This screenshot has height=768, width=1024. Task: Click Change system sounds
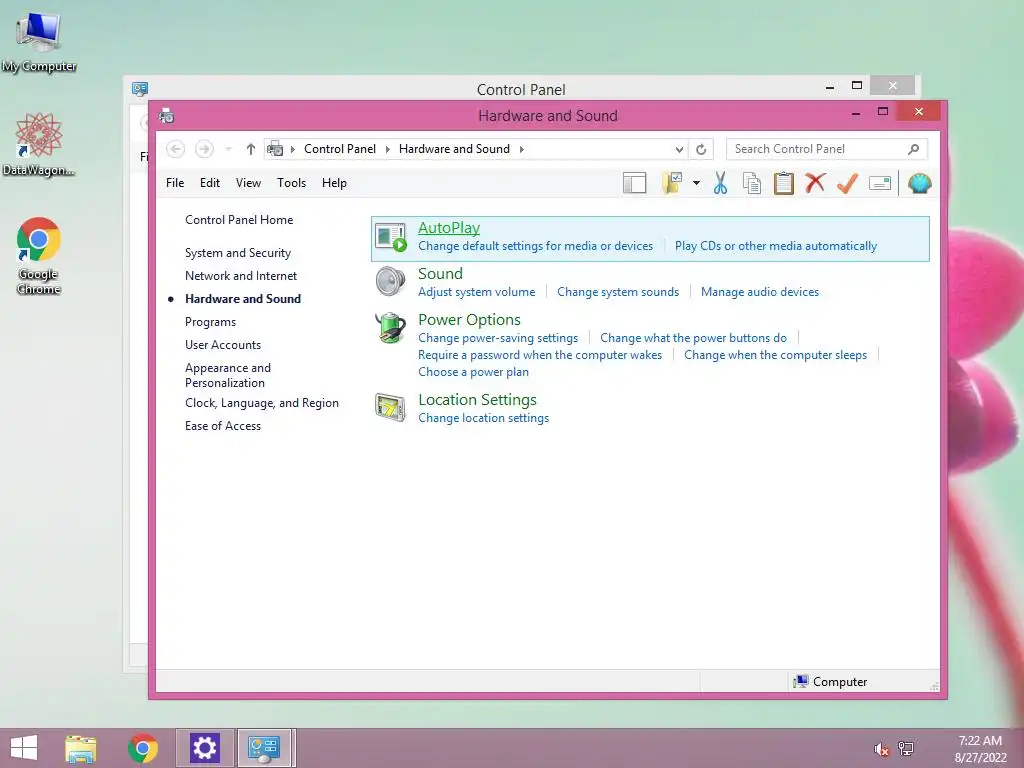[618, 292]
